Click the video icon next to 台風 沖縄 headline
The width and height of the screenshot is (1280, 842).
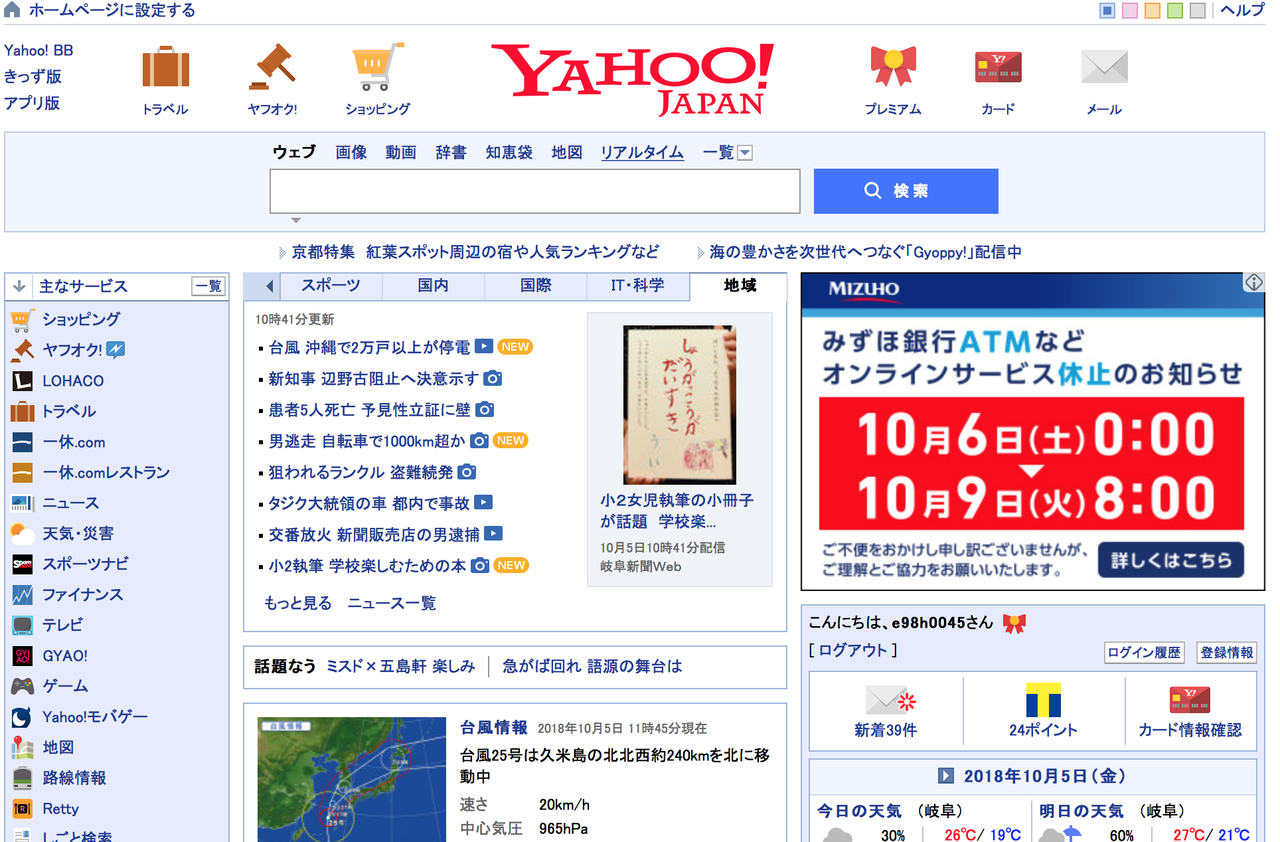click(x=483, y=347)
